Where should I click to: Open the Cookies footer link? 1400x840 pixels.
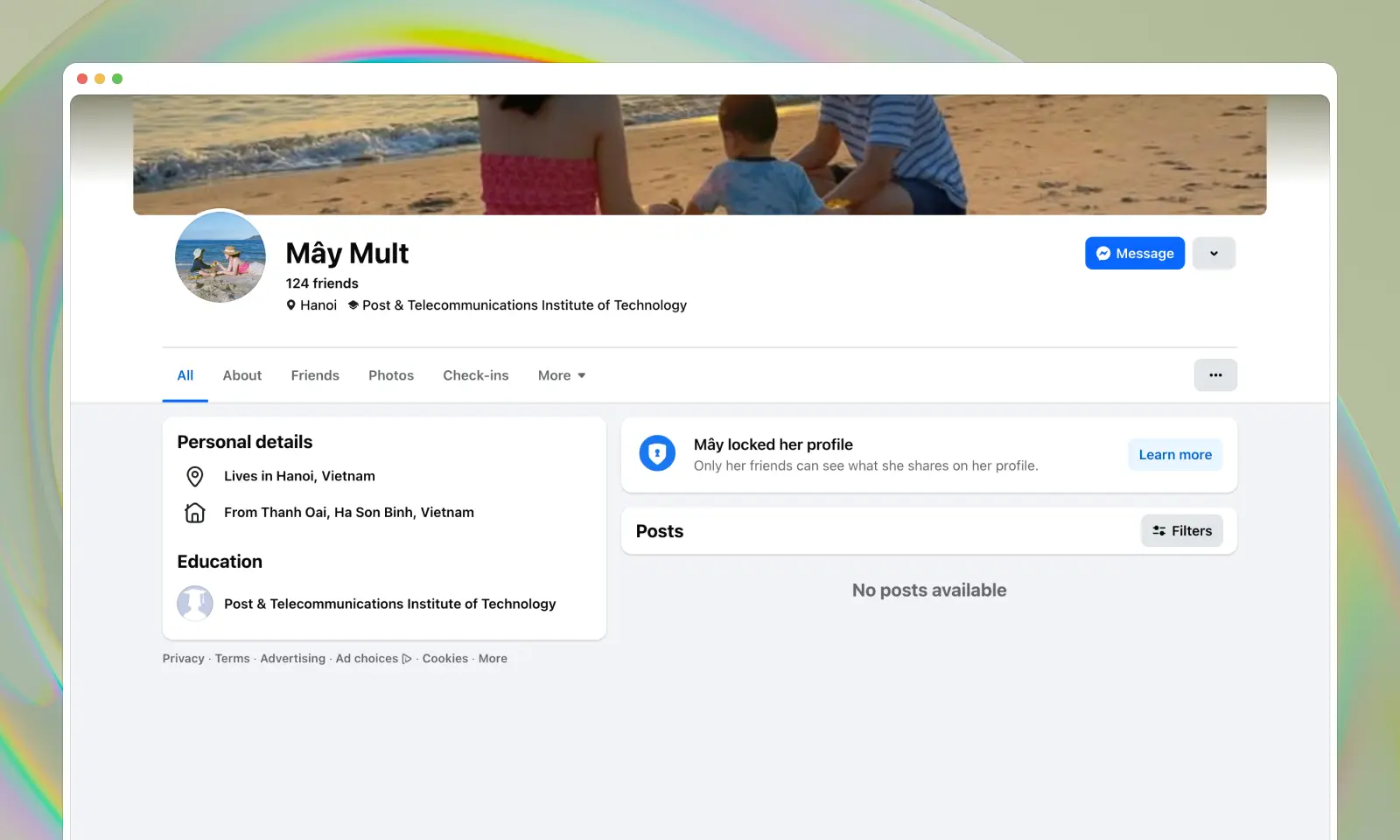445,659
